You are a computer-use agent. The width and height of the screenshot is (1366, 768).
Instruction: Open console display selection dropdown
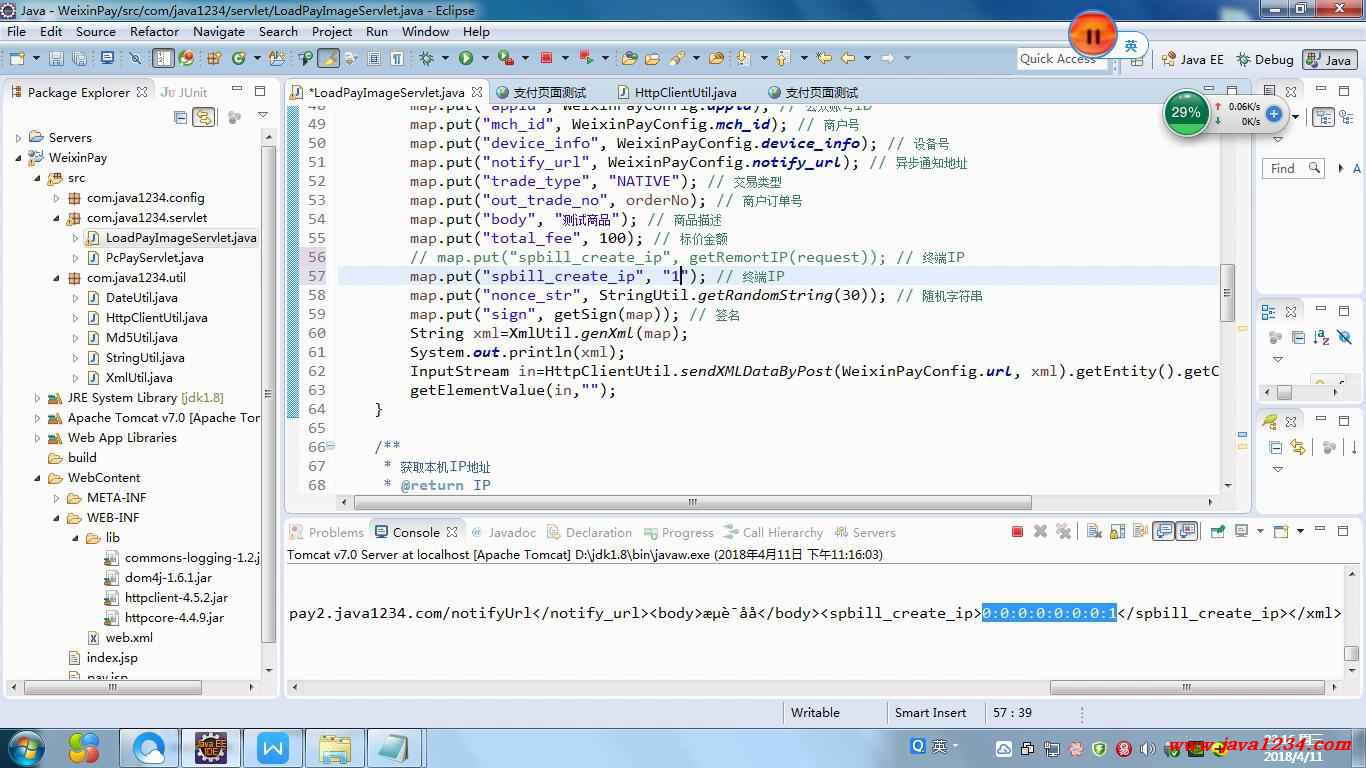[1260, 532]
